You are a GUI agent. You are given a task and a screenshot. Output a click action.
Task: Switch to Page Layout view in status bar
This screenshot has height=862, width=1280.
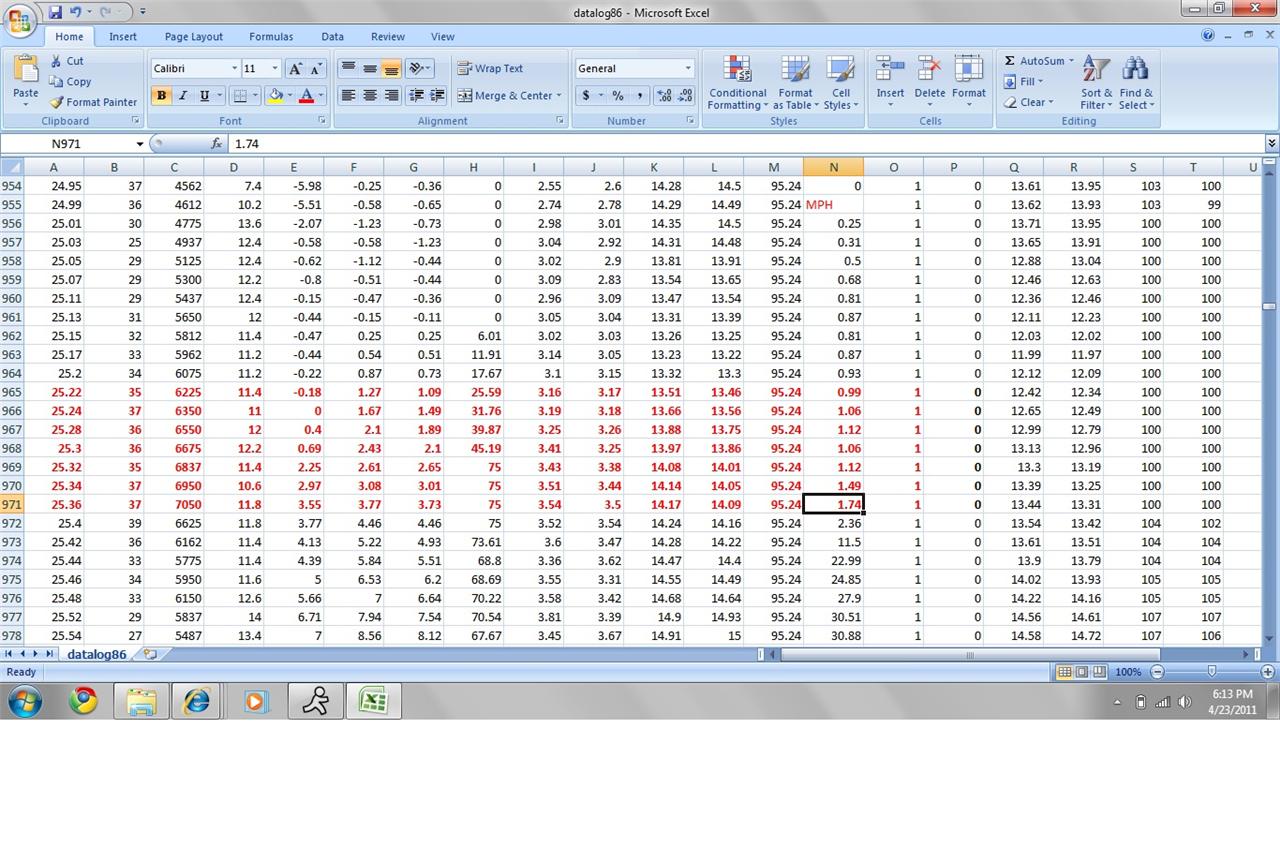pos(1081,672)
